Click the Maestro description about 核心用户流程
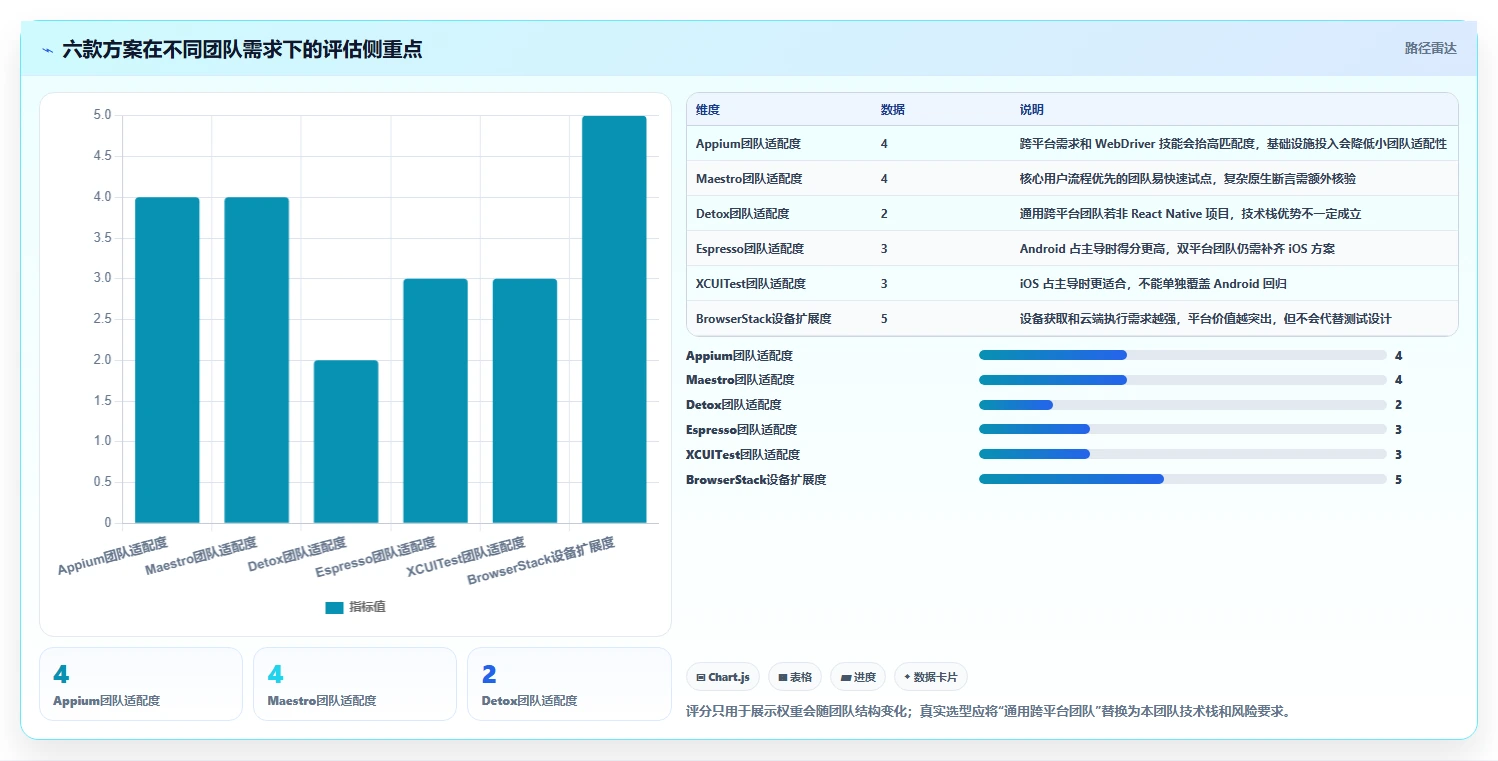1498x761 pixels. pos(1188,179)
